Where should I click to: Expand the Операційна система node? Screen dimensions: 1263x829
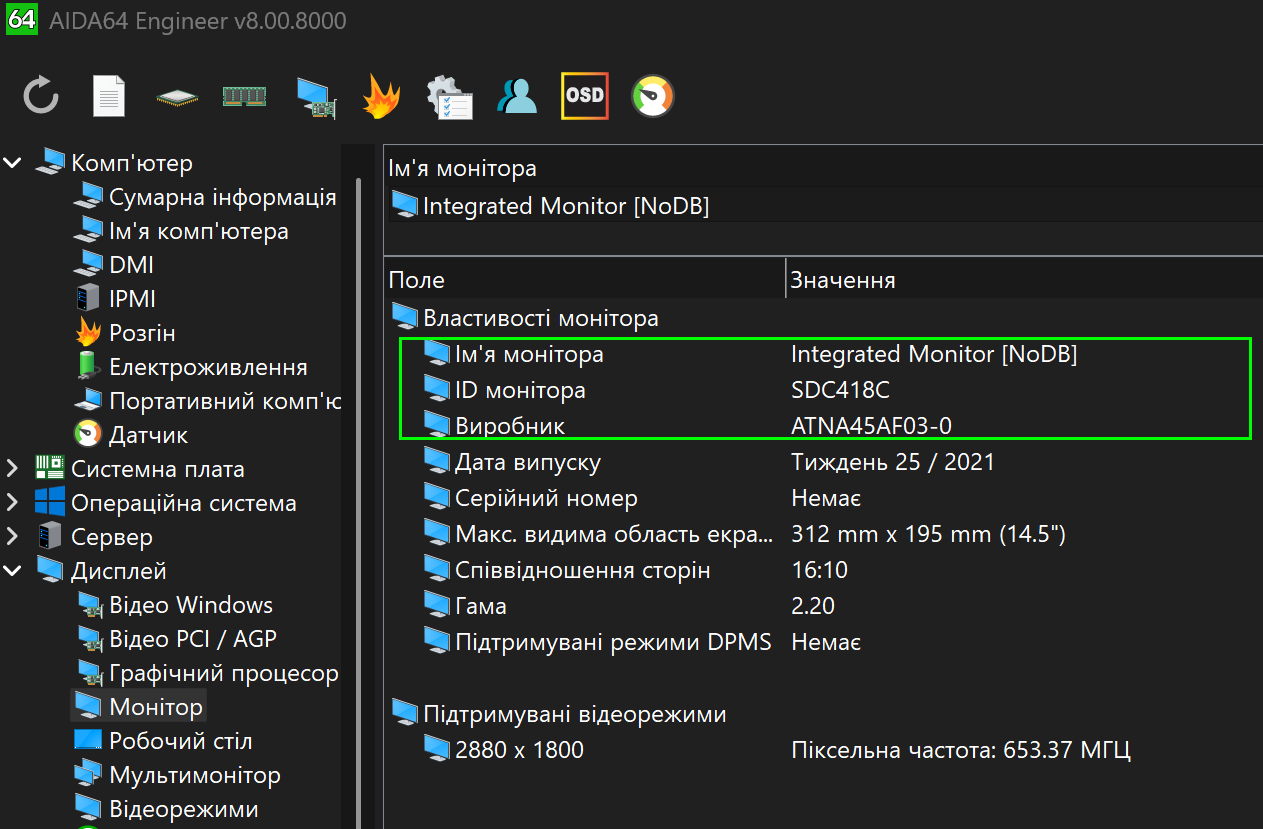point(13,503)
